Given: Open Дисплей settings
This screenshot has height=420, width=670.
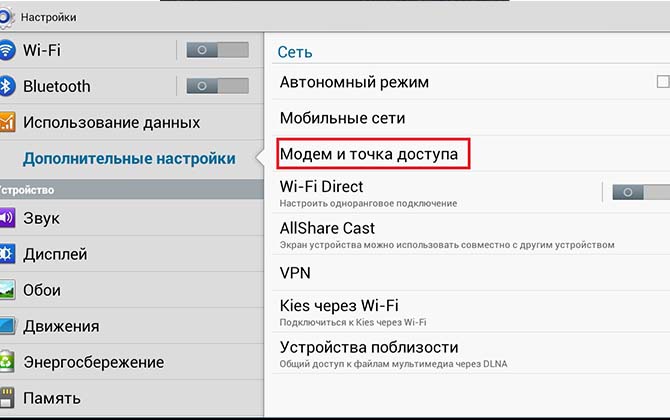Looking at the screenshot, I should coord(132,254).
